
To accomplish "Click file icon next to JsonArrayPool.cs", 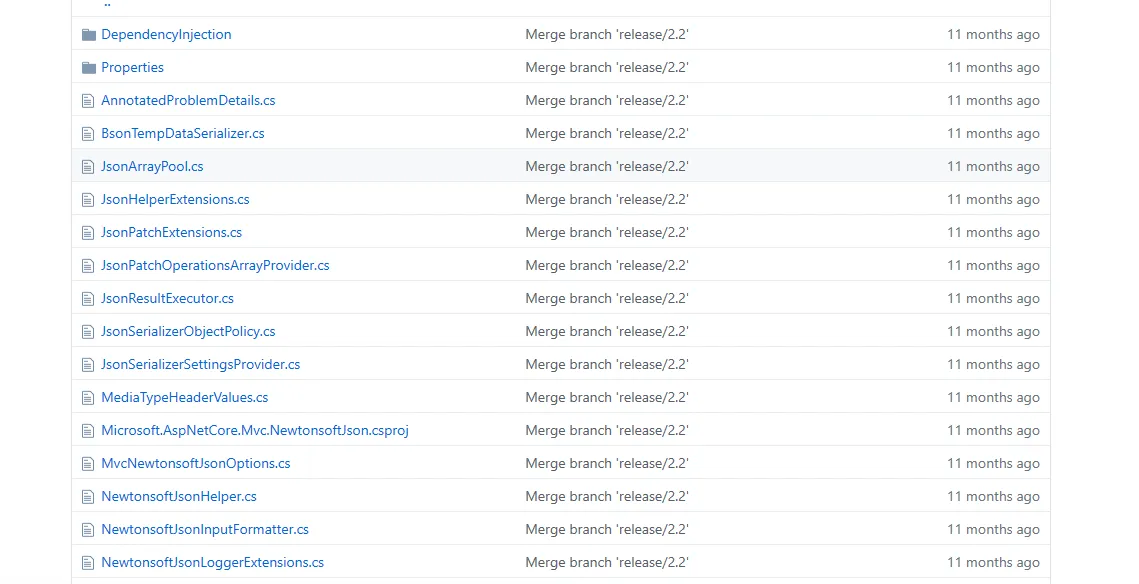I will (x=88, y=167).
